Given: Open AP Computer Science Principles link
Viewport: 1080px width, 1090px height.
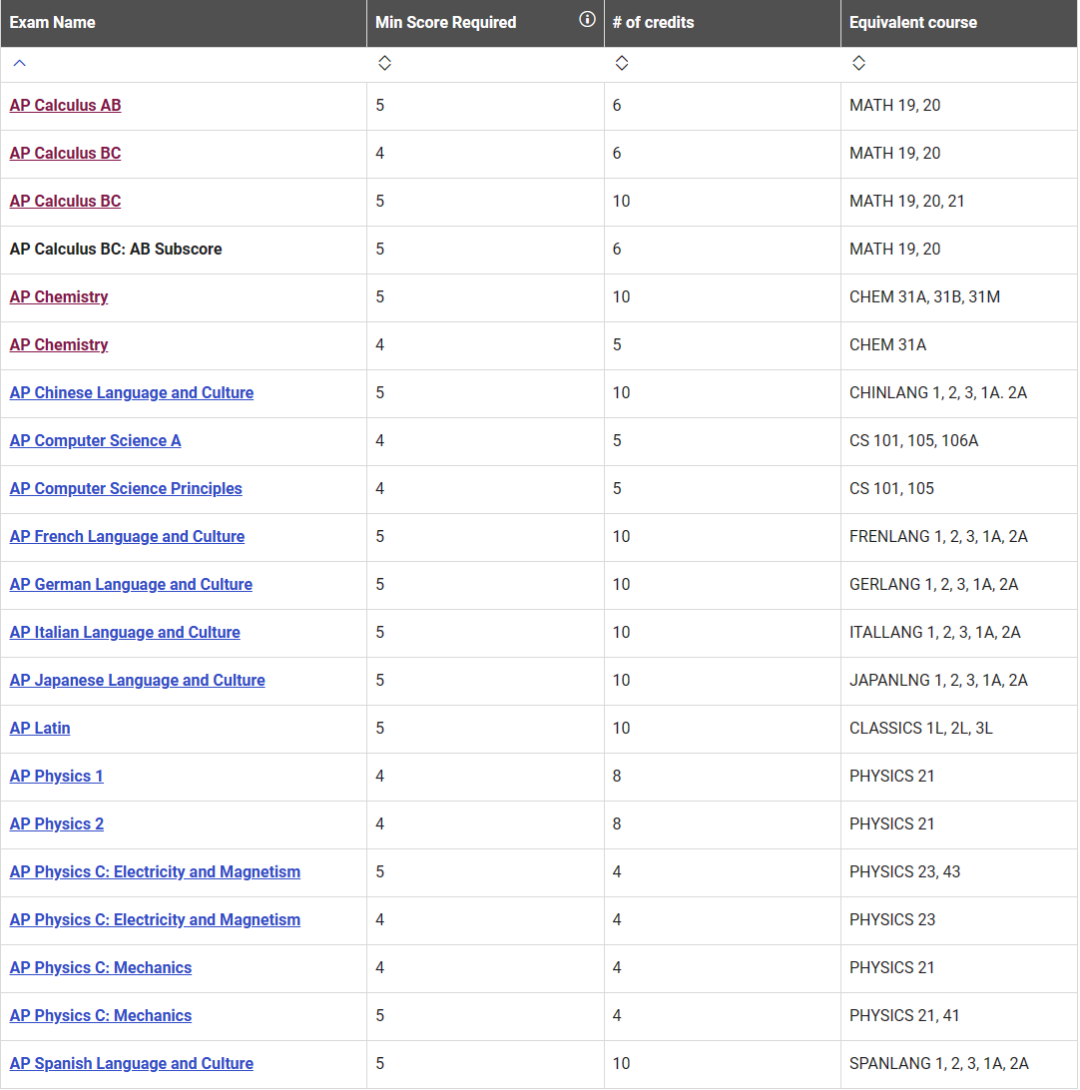Looking at the screenshot, I should click(x=126, y=489).
